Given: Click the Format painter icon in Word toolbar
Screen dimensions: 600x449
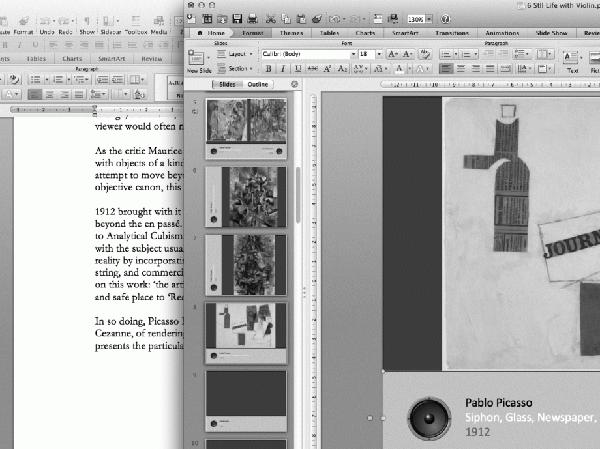Looking at the screenshot, I should coord(24,21).
